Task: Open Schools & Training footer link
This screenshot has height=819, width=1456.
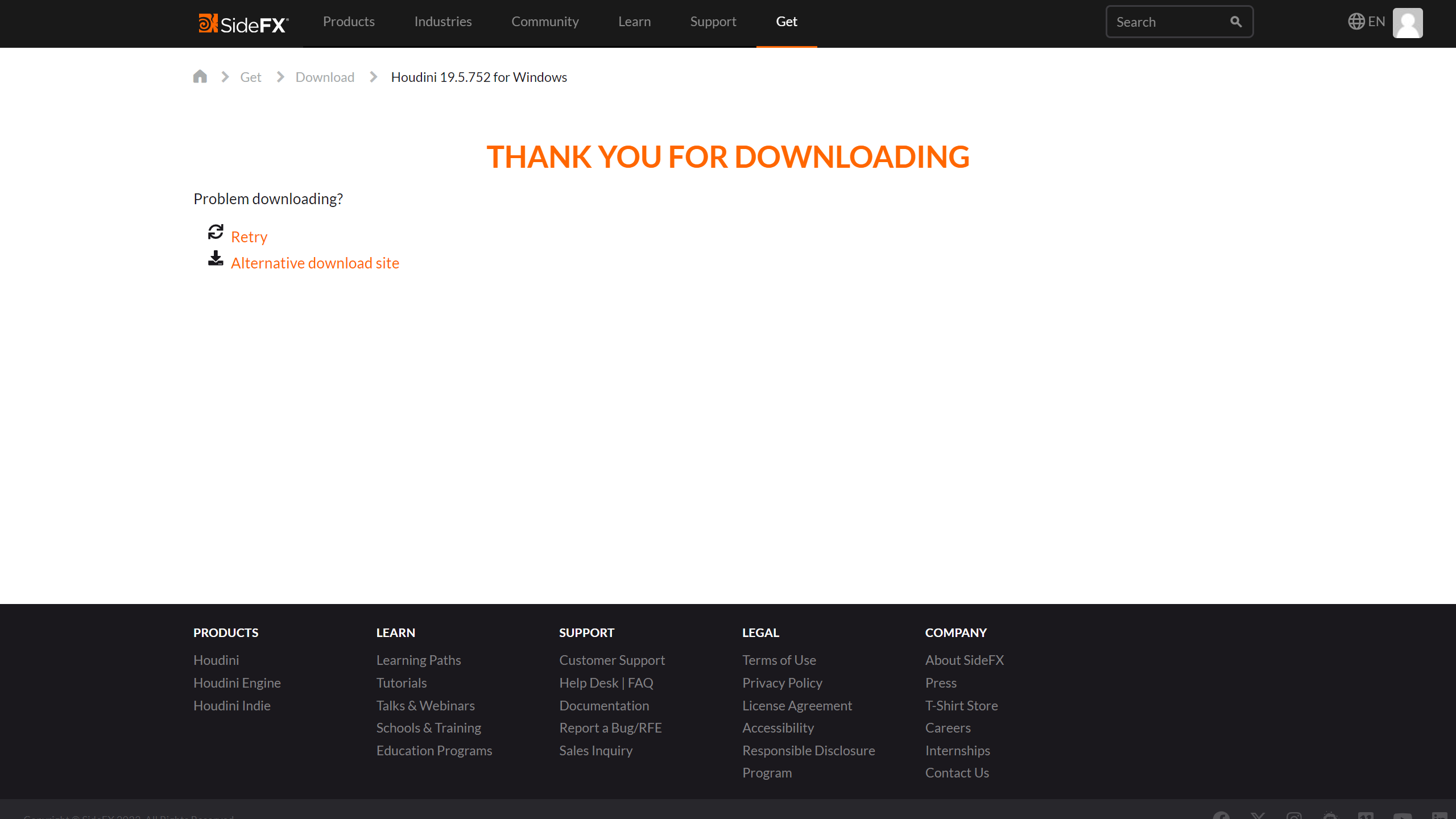Action: point(429,727)
